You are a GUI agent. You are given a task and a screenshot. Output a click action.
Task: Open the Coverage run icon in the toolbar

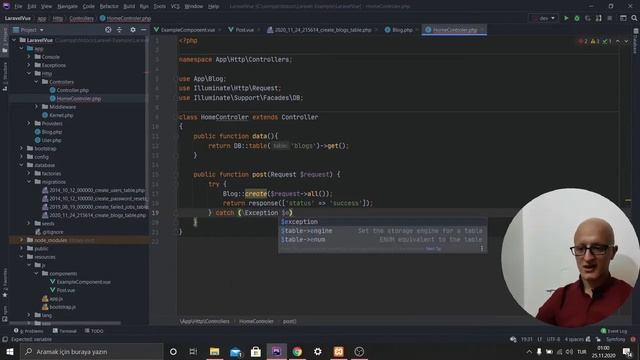coord(588,18)
